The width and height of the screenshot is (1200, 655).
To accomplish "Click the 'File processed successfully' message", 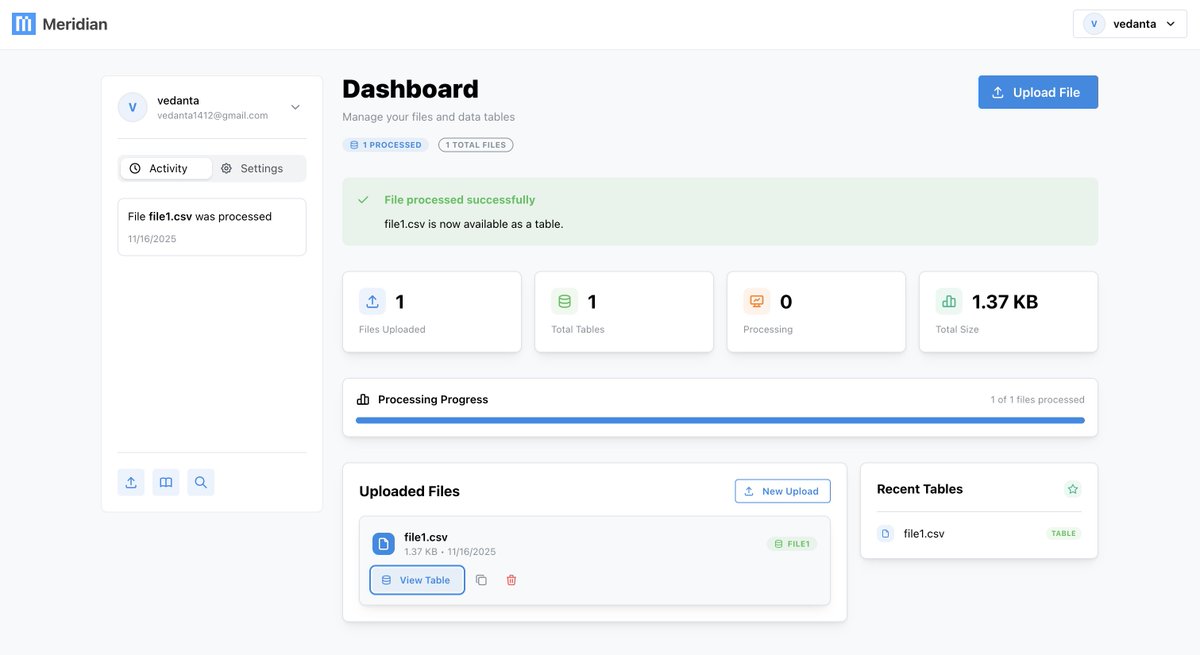I will pos(460,200).
